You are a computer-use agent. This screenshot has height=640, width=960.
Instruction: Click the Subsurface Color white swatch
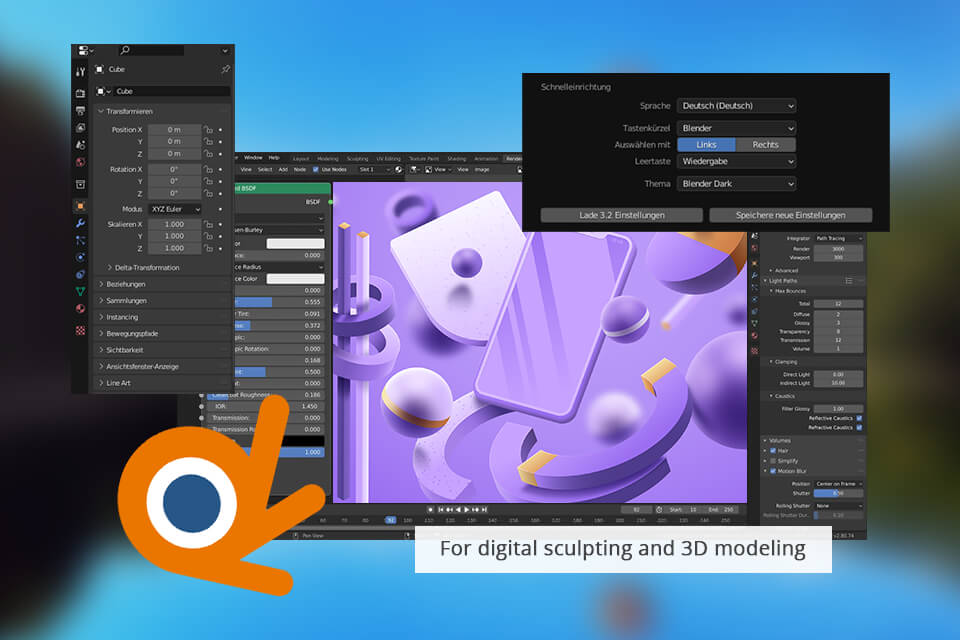point(295,279)
